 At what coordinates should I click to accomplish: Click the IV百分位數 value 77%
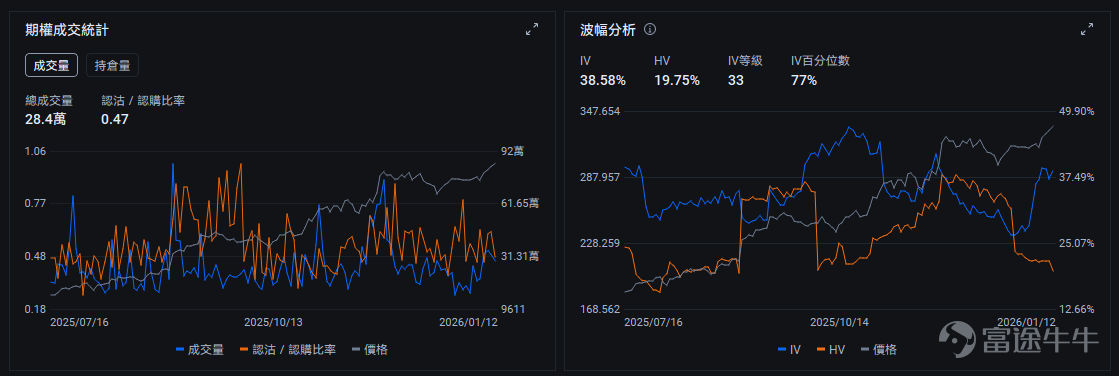click(804, 81)
